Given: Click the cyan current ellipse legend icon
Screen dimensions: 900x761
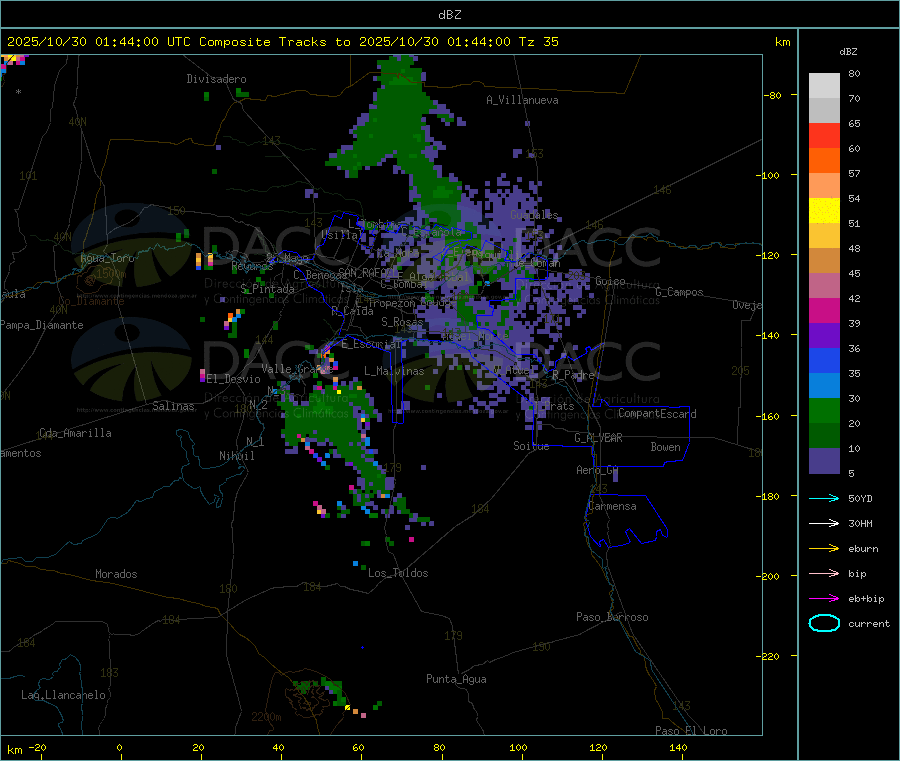Looking at the screenshot, I should [x=824, y=623].
